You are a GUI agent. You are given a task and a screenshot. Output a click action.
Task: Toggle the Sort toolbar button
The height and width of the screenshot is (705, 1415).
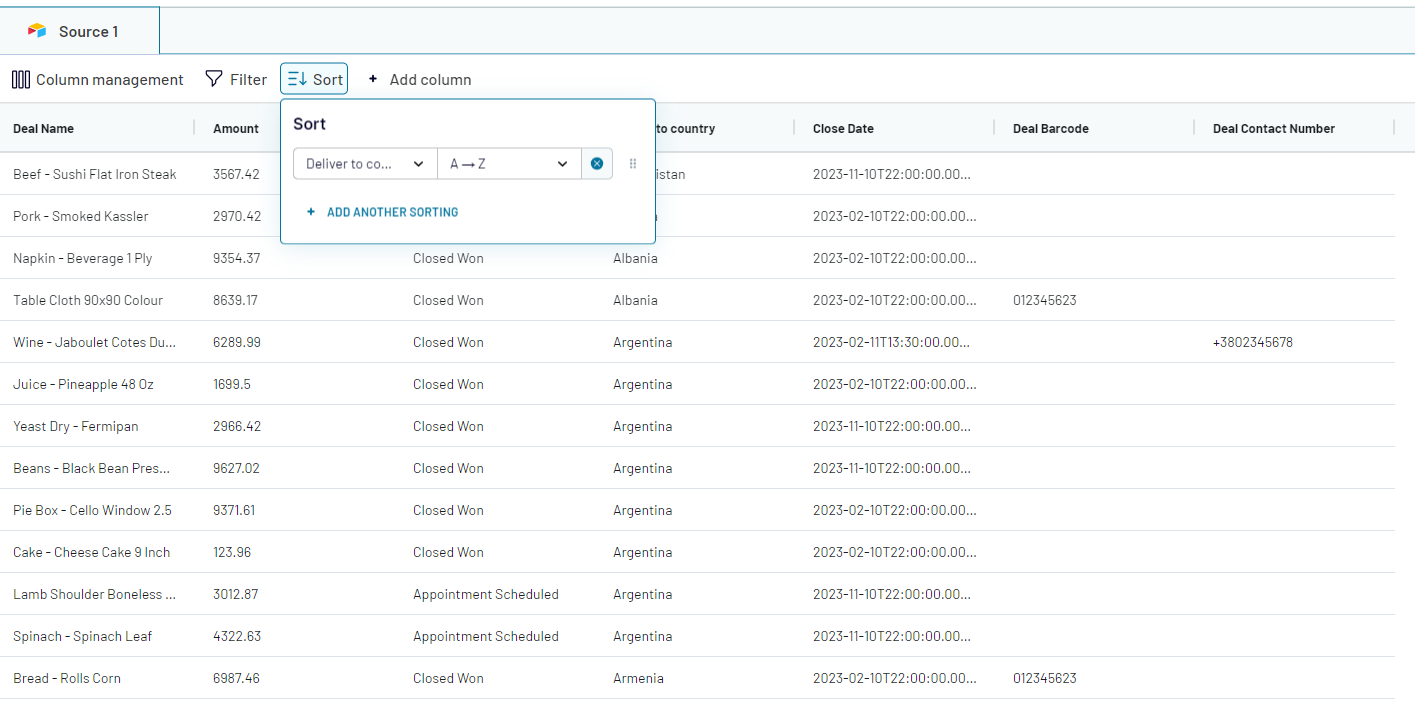pos(314,79)
